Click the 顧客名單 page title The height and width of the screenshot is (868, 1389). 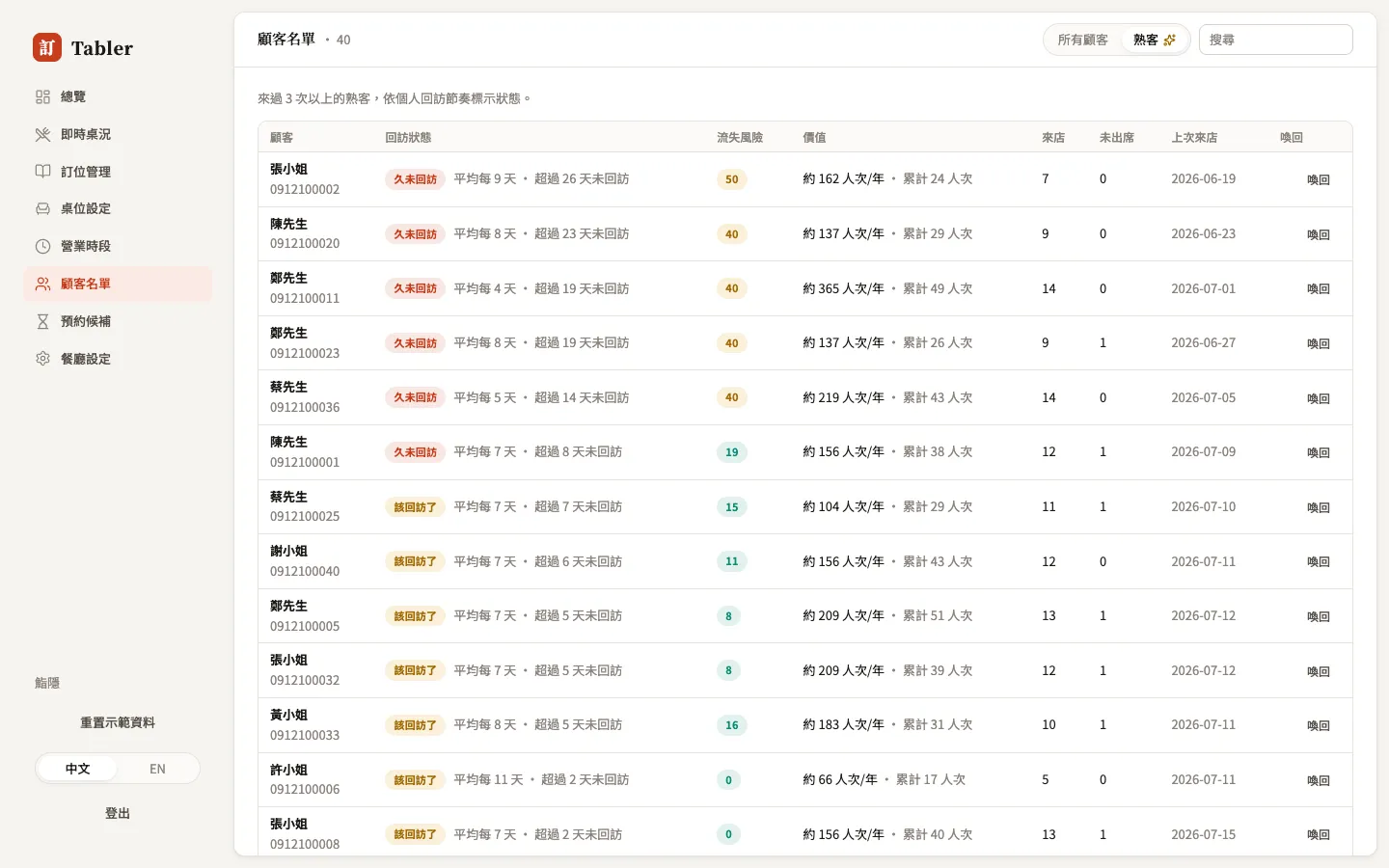(x=286, y=40)
